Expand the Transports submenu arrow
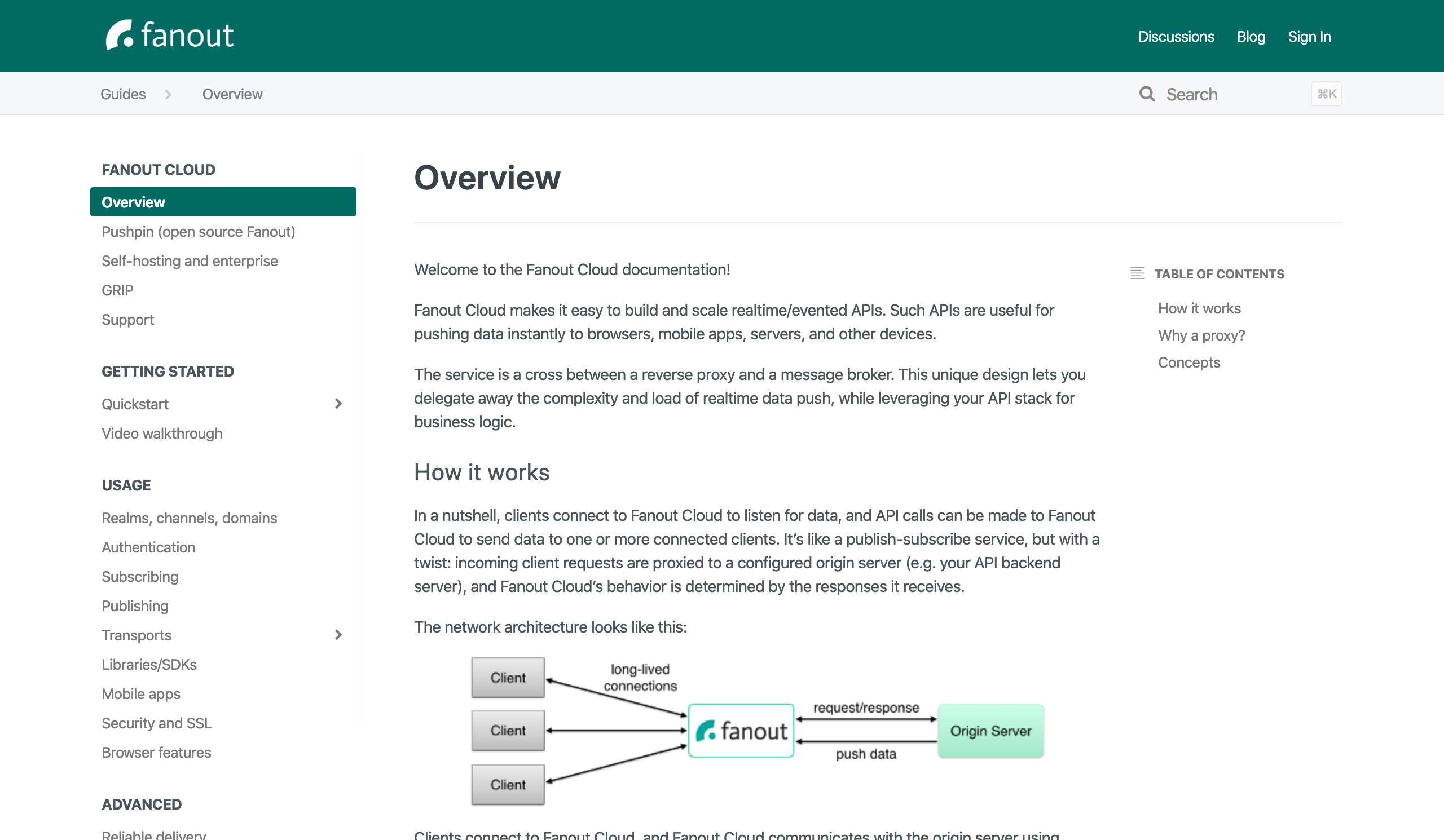This screenshot has width=1444, height=840. 338,634
